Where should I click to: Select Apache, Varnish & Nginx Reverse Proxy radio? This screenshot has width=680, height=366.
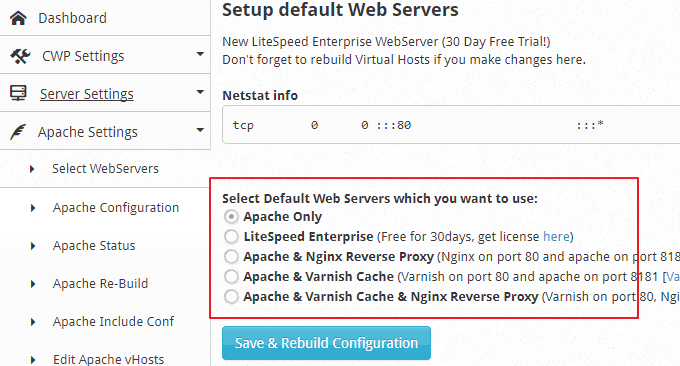[x=231, y=297]
